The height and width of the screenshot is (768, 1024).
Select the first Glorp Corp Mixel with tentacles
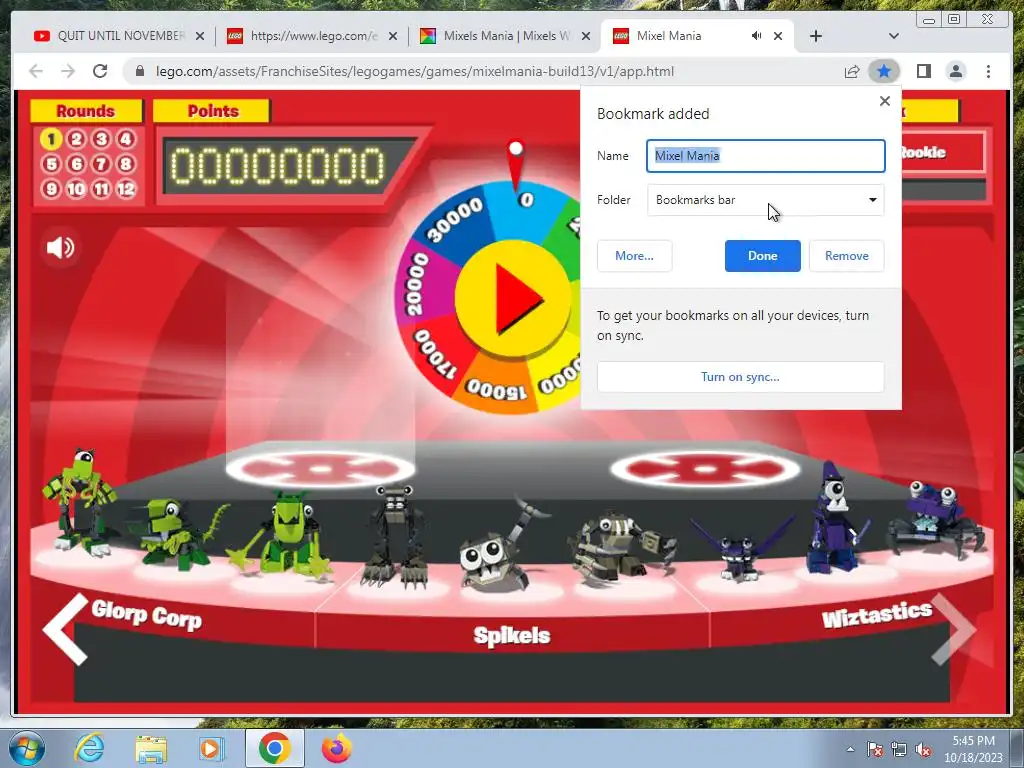click(78, 500)
